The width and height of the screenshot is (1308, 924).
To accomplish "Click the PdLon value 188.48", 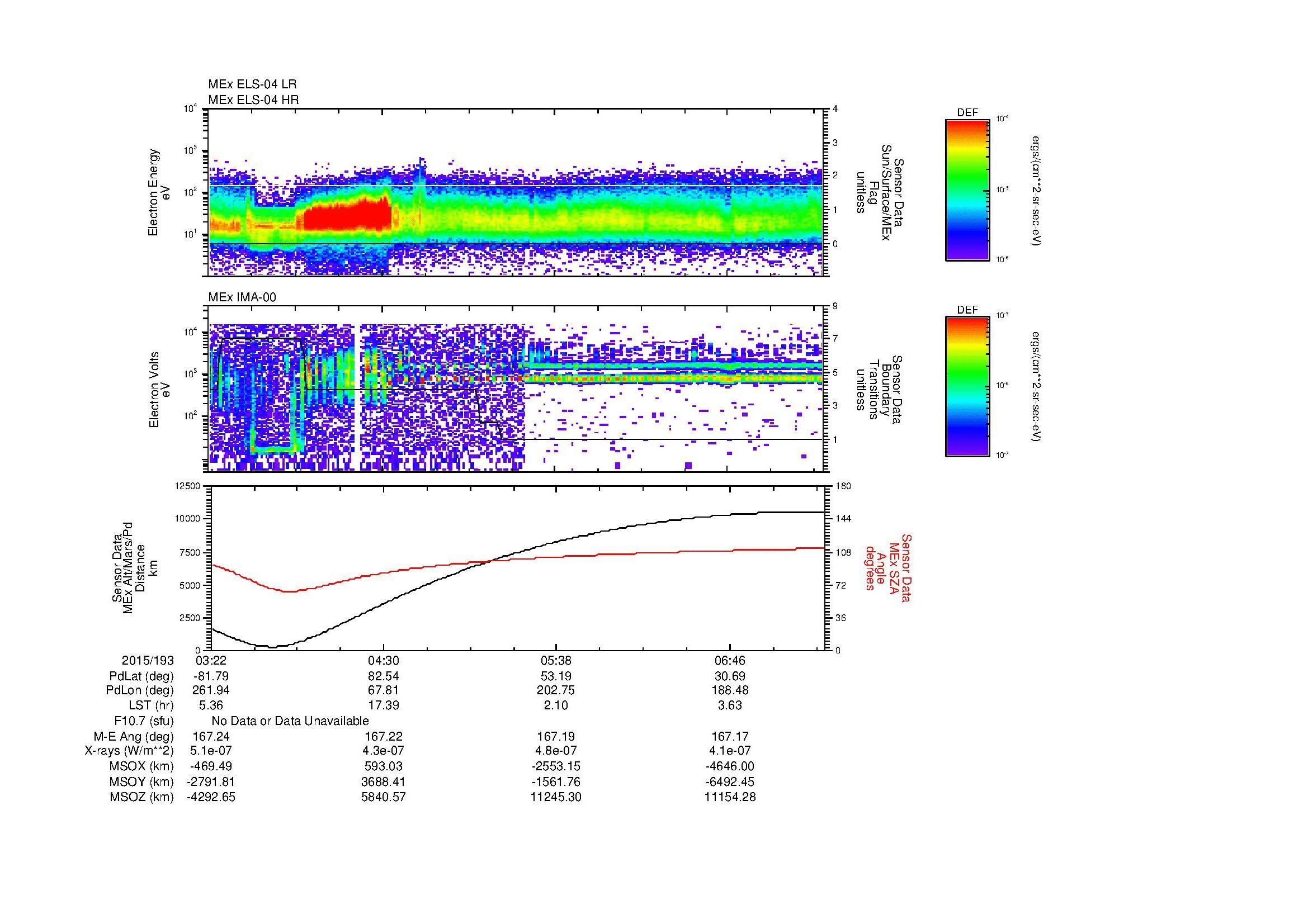I will [x=730, y=690].
